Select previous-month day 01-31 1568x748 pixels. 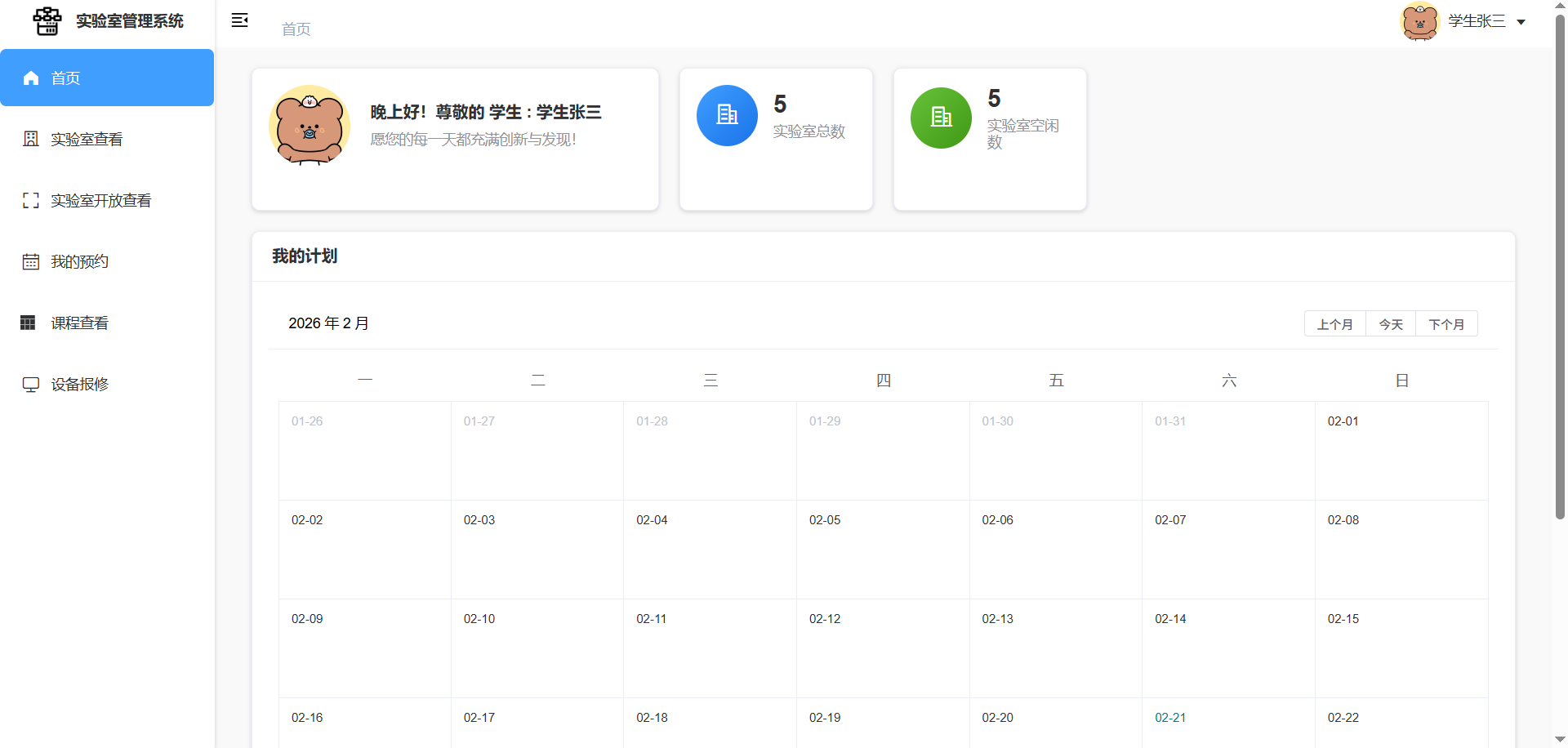point(1228,451)
